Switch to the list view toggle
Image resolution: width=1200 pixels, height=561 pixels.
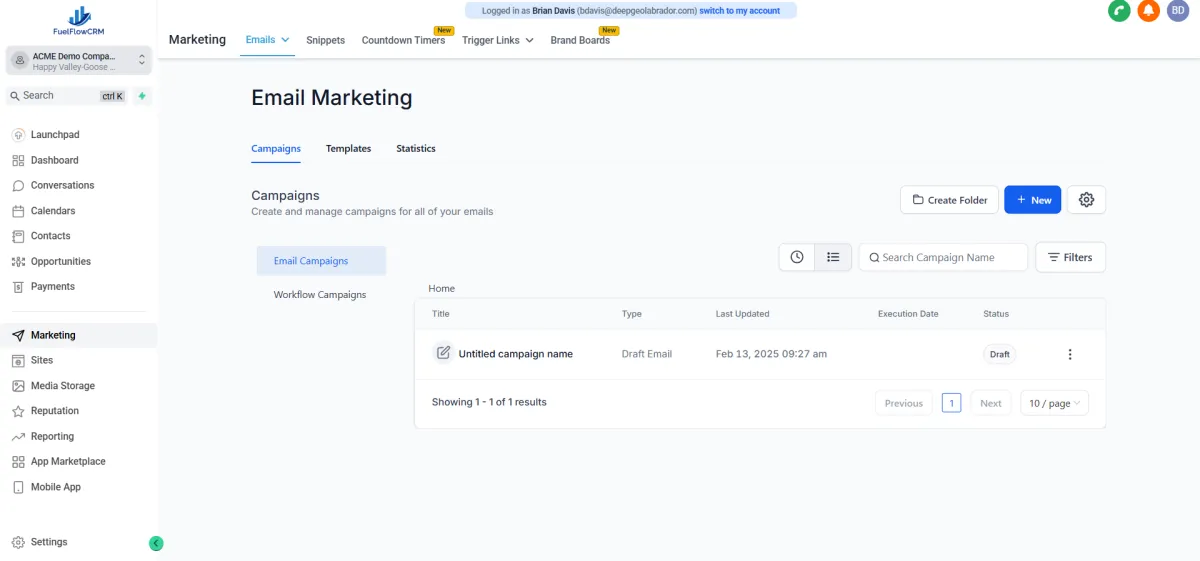click(x=833, y=257)
